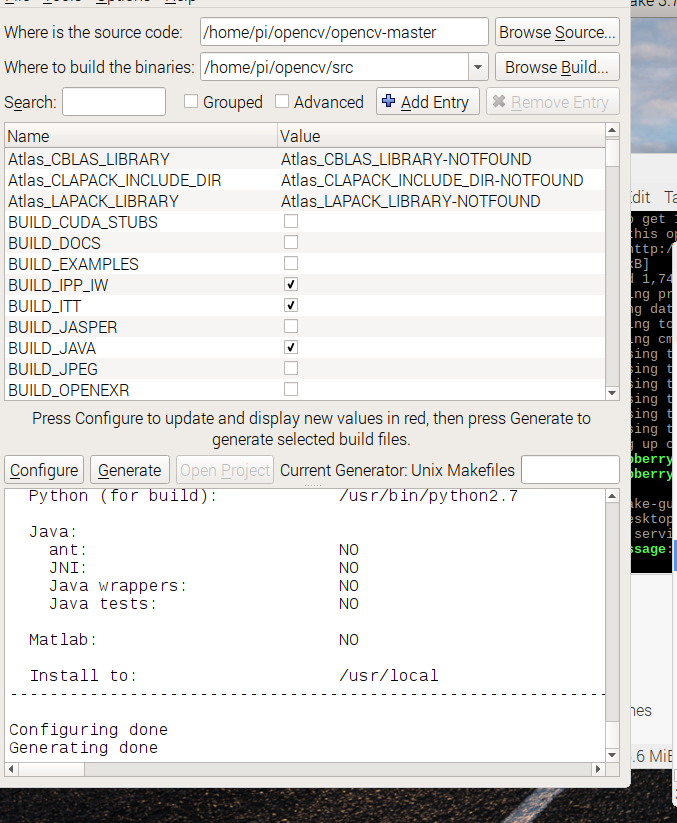Image resolution: width=677 pixels, height=823 pixels.
Task: Click the 'Generating done' log line
Action: tap(83, 747)
